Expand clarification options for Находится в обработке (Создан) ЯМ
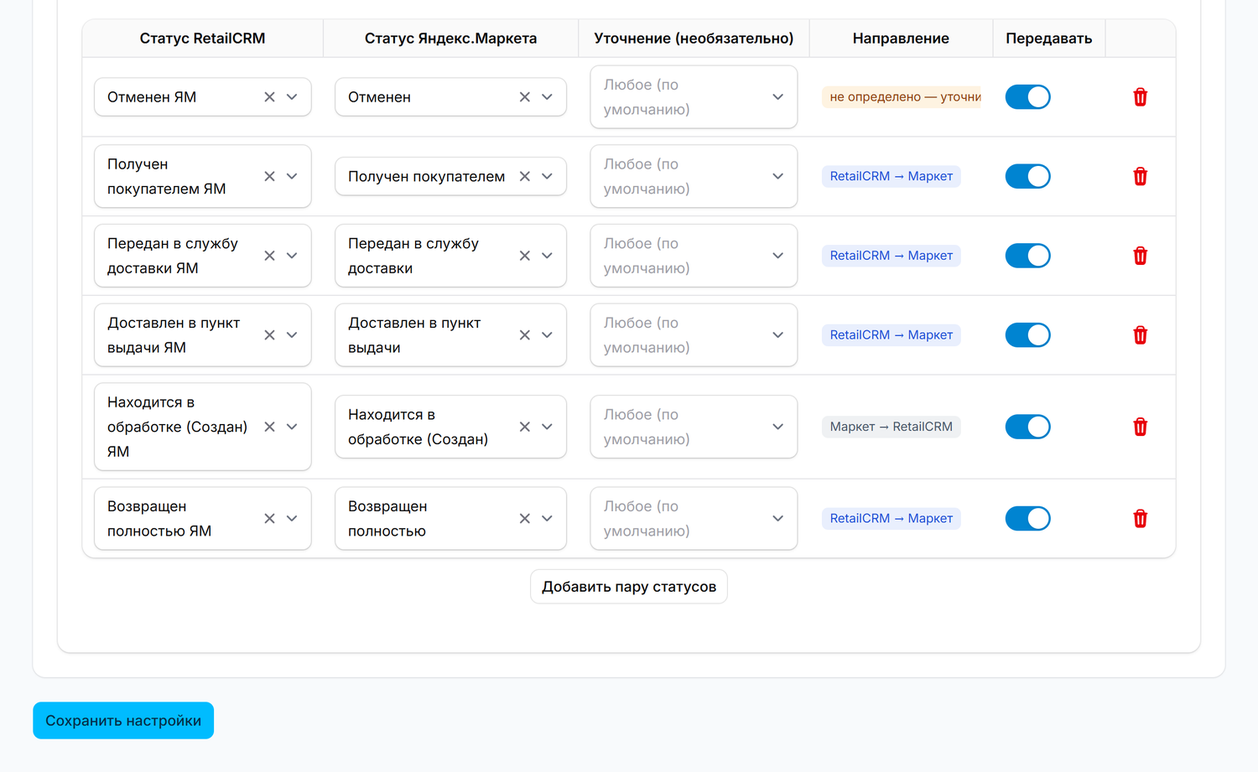 tap(694, 427)
